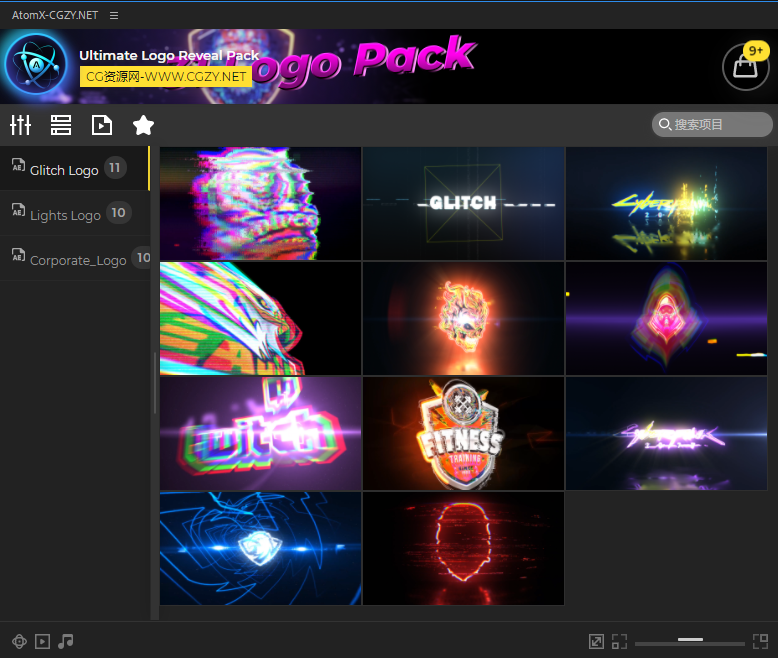Click the category list scrollbar handle

155,383
